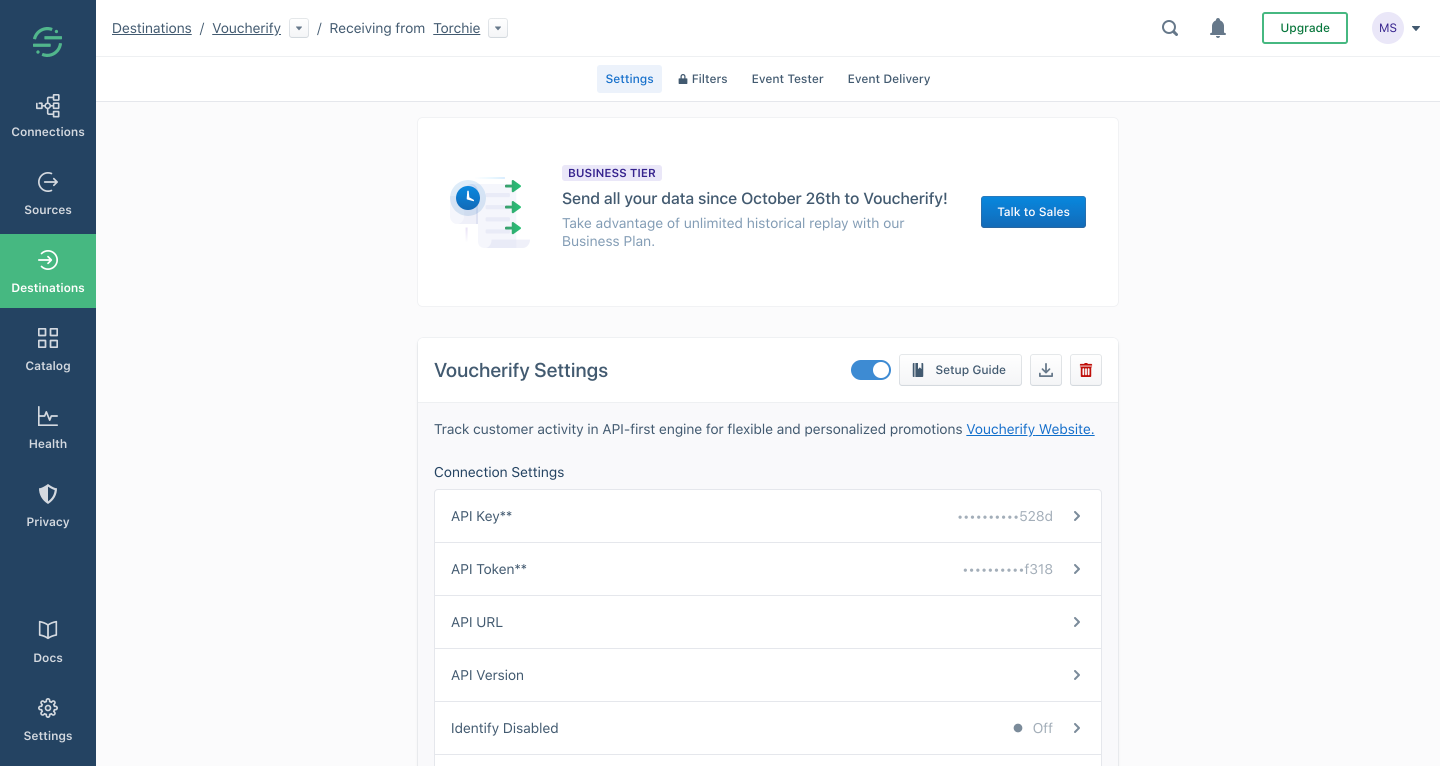The width and height of the screenshot is (1440, 766).
Task: Click the Voucherify Settings title
Action: pyautogui.click(x=521, y=370)
